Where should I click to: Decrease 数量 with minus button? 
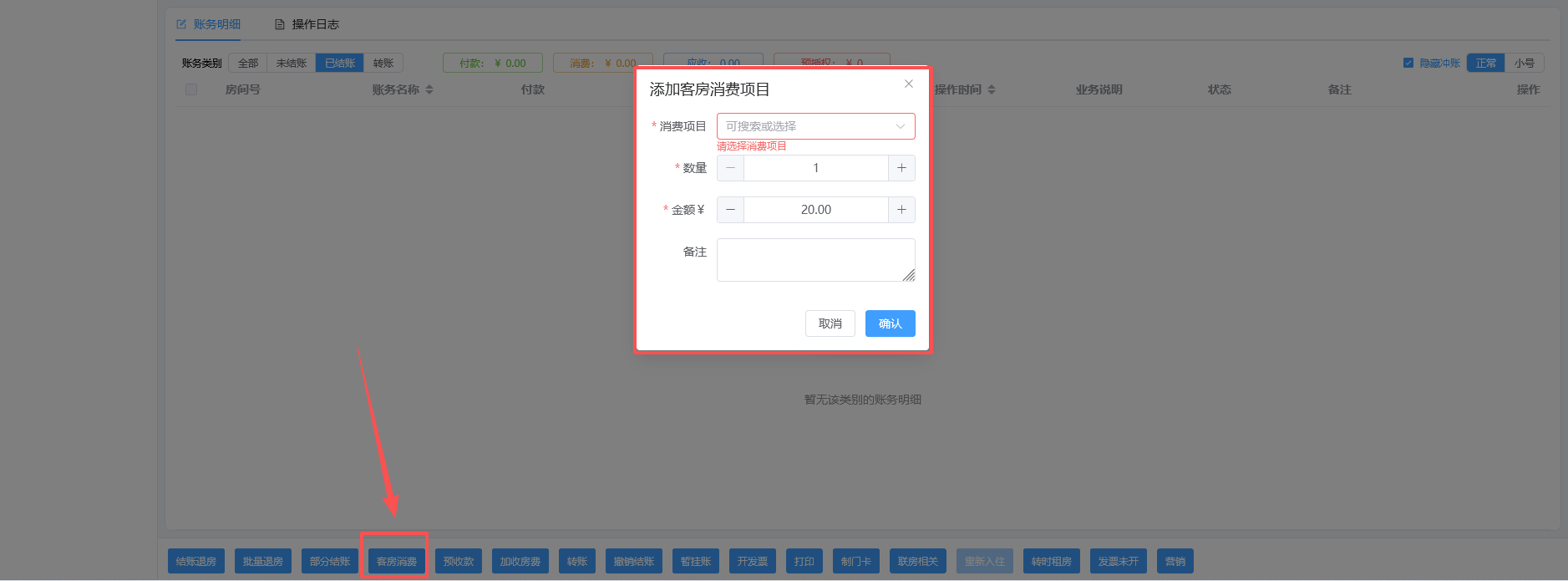point(731,168)
